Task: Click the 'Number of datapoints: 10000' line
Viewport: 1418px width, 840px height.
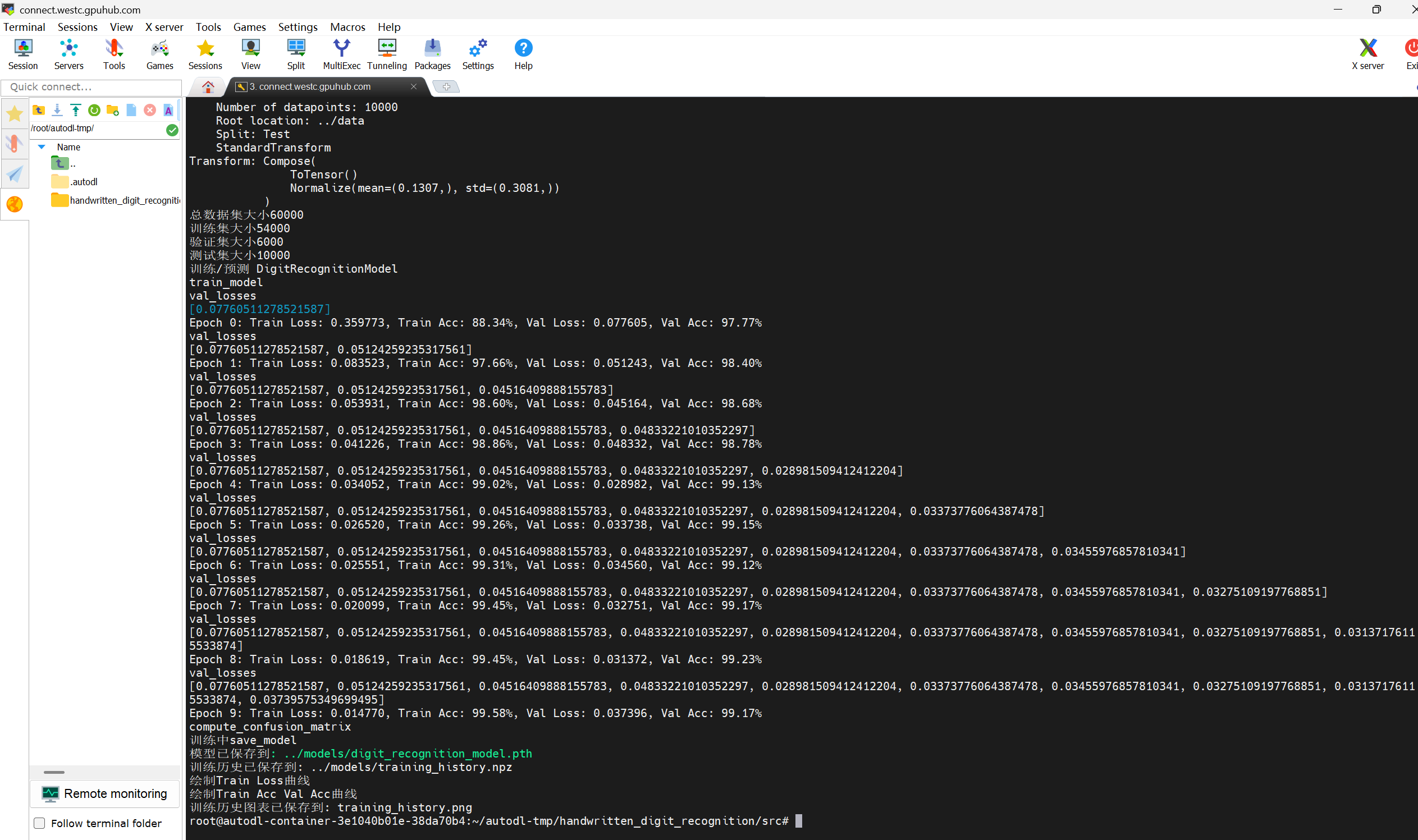Action: click(307, 107)
